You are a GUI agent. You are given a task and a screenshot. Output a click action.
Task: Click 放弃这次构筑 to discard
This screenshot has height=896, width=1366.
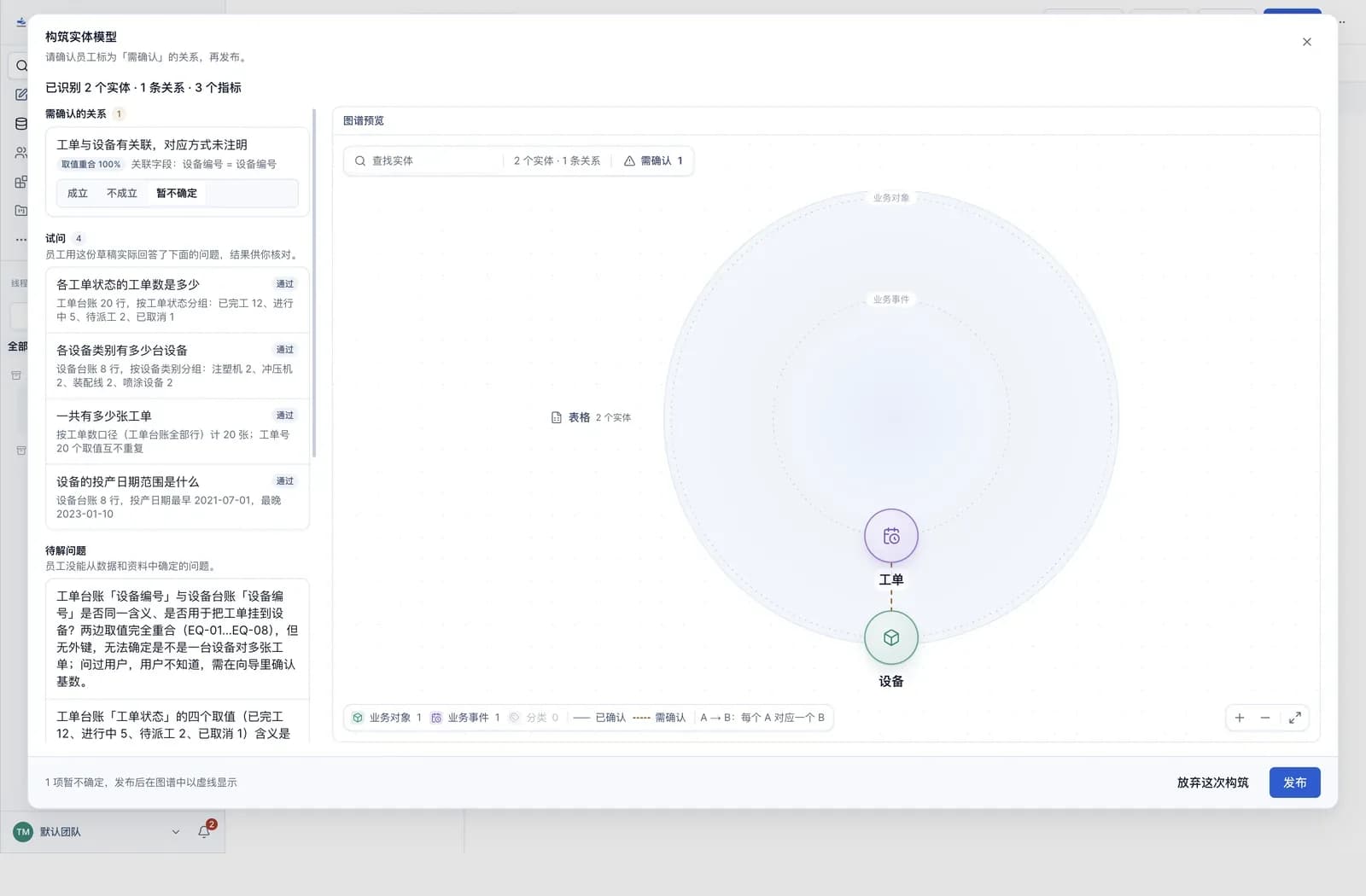tap(1212, 783)
